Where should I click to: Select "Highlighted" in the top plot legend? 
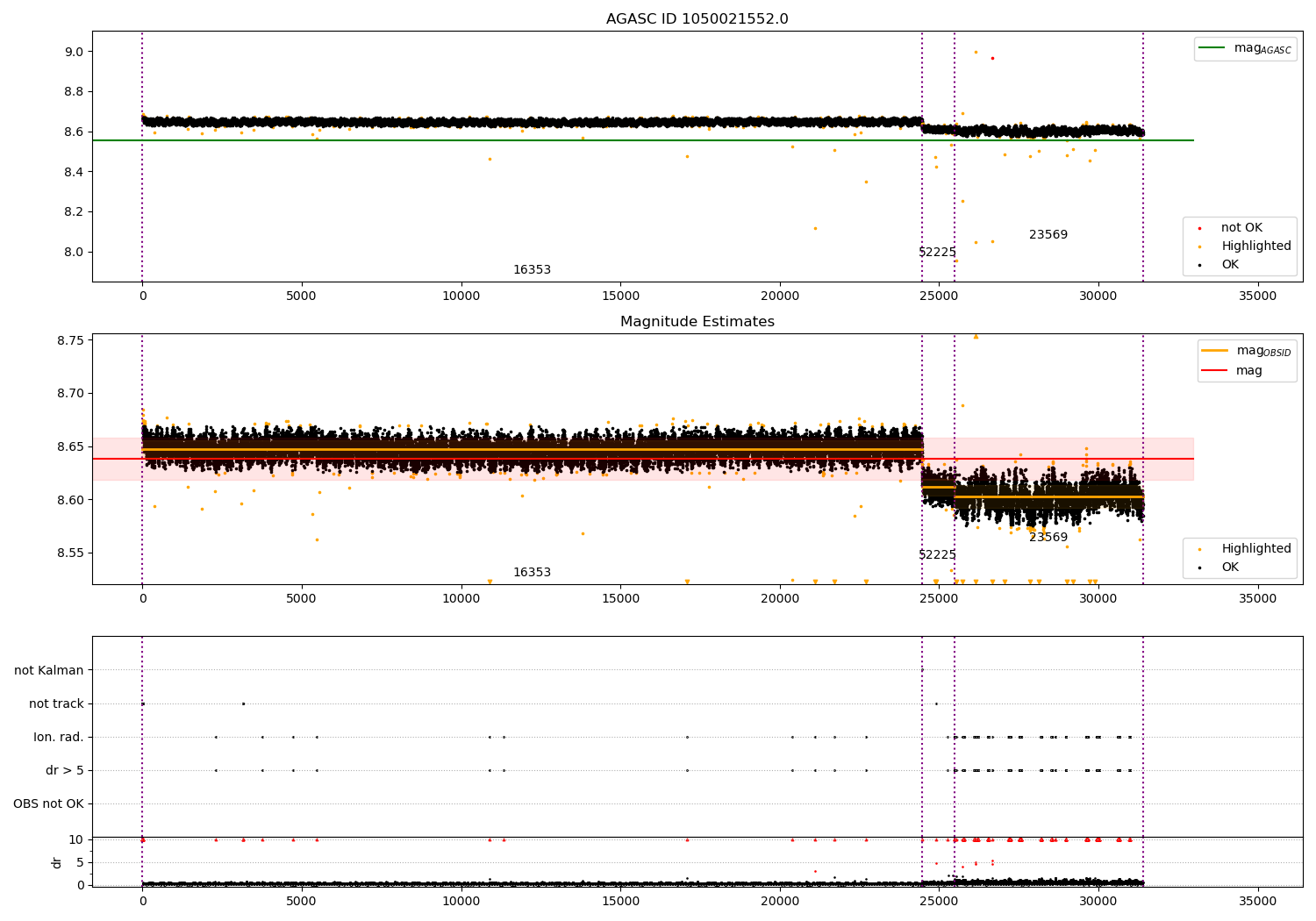1256,246
